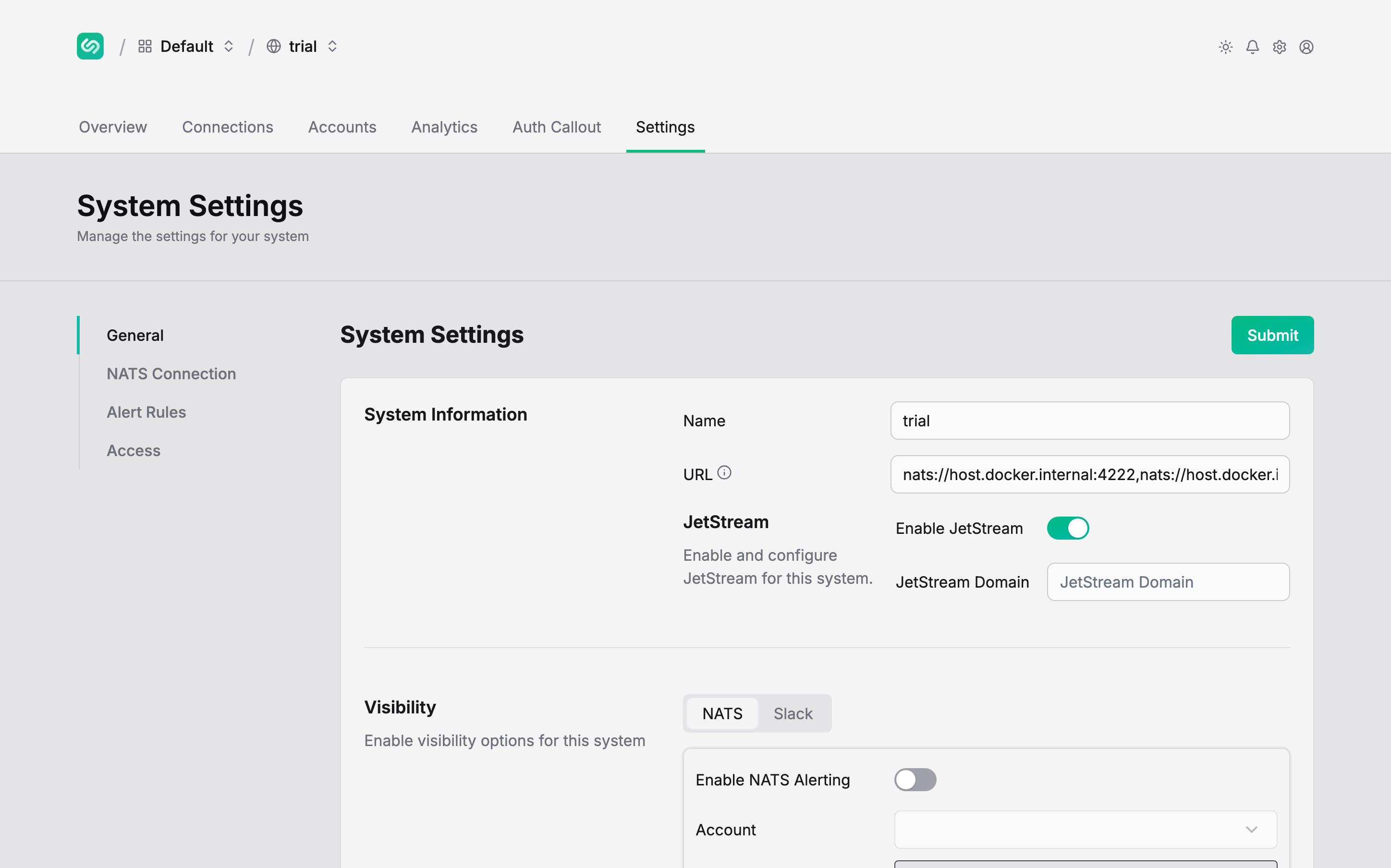Click the 'System Information' section heading
This screenshot has height=868, width=1391.
pos(446,414)
